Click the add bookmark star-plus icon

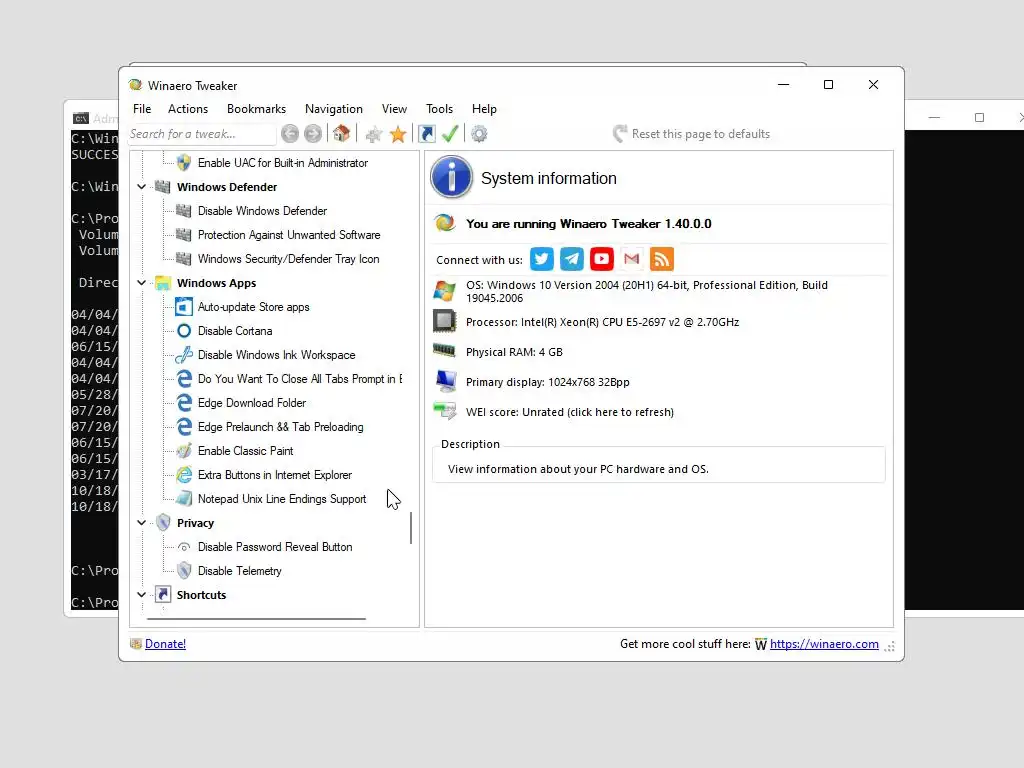click(x=374, y=135)
